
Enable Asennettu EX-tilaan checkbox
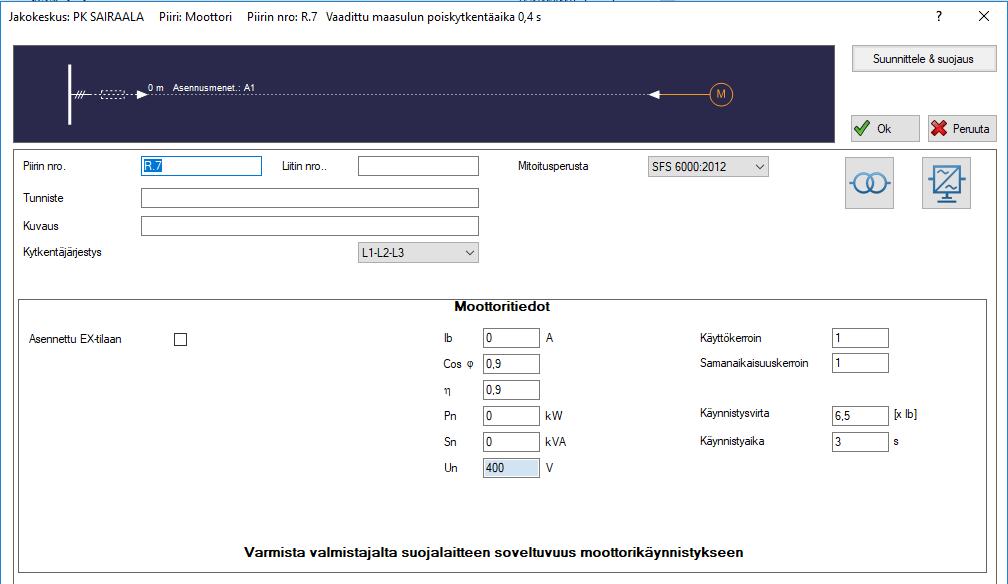click(x=181, y=340)
